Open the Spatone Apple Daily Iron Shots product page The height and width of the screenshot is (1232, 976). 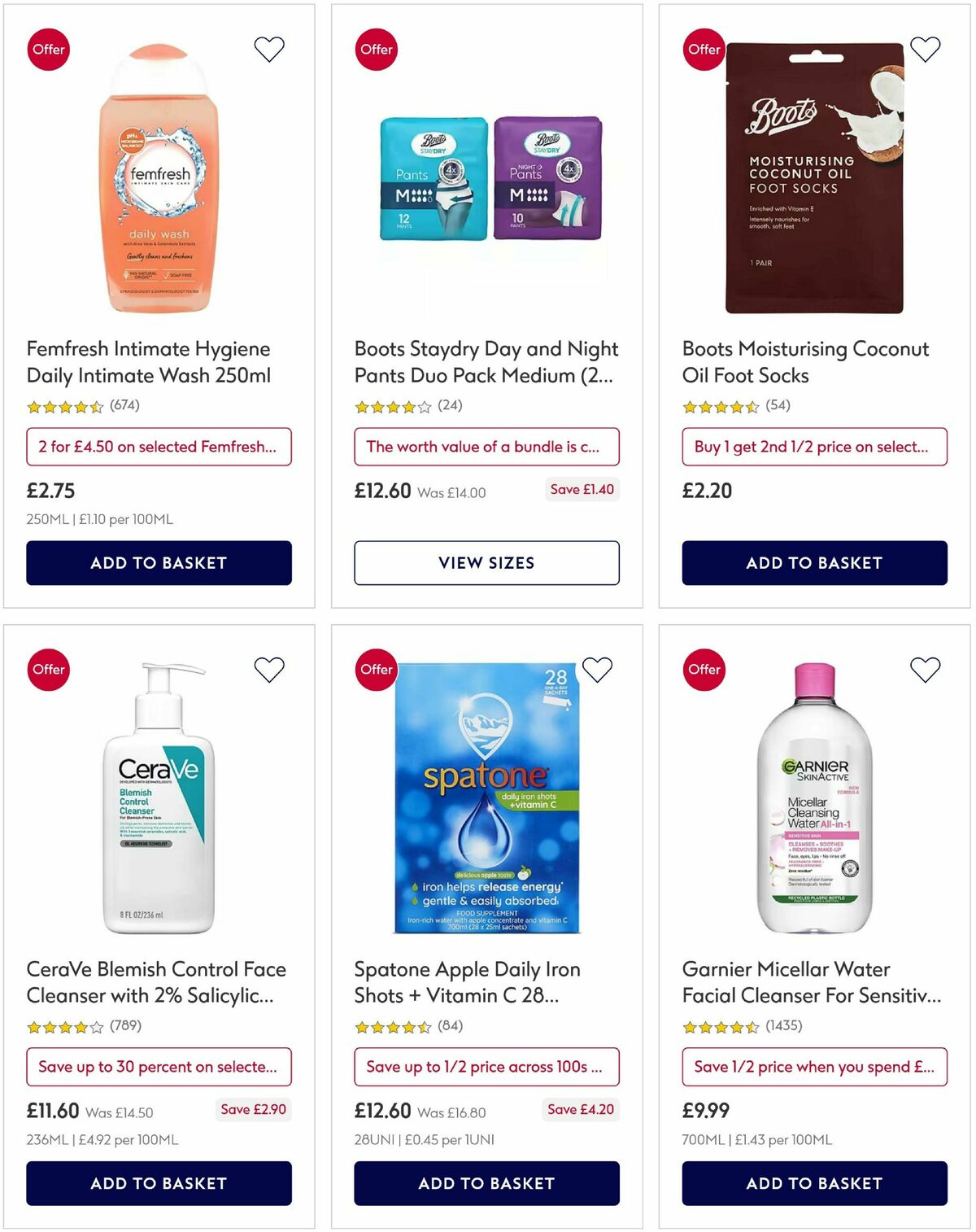coord(466,982)
